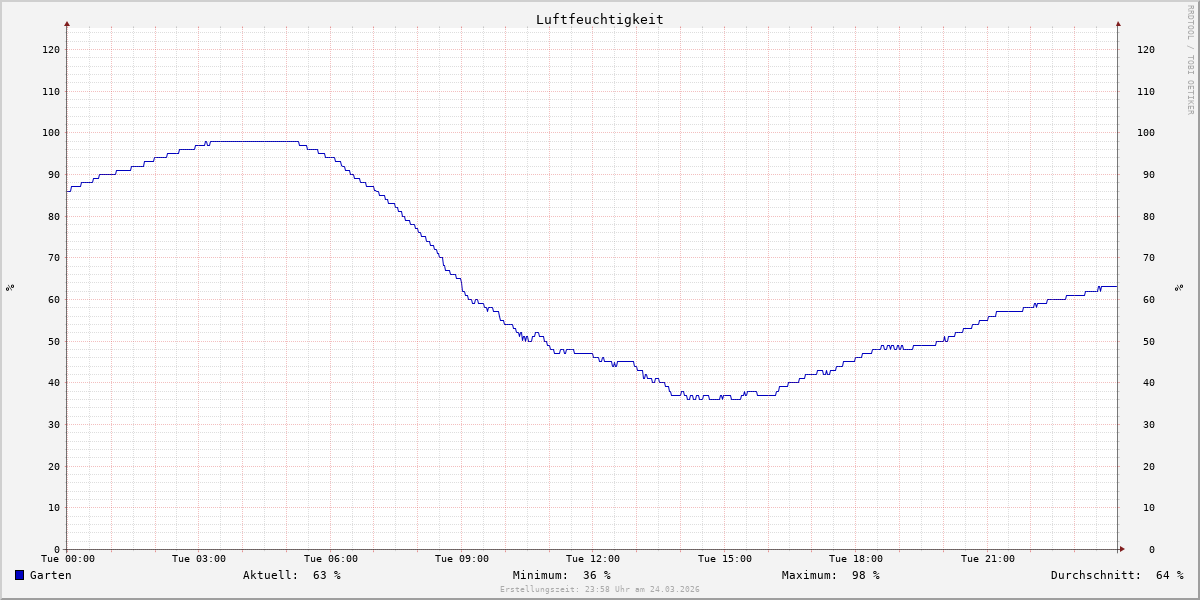1200x600 pixels.
Task: Click the RRDTOOL / TOBI OETIKER watermark
Action: tap(1190, 60)
